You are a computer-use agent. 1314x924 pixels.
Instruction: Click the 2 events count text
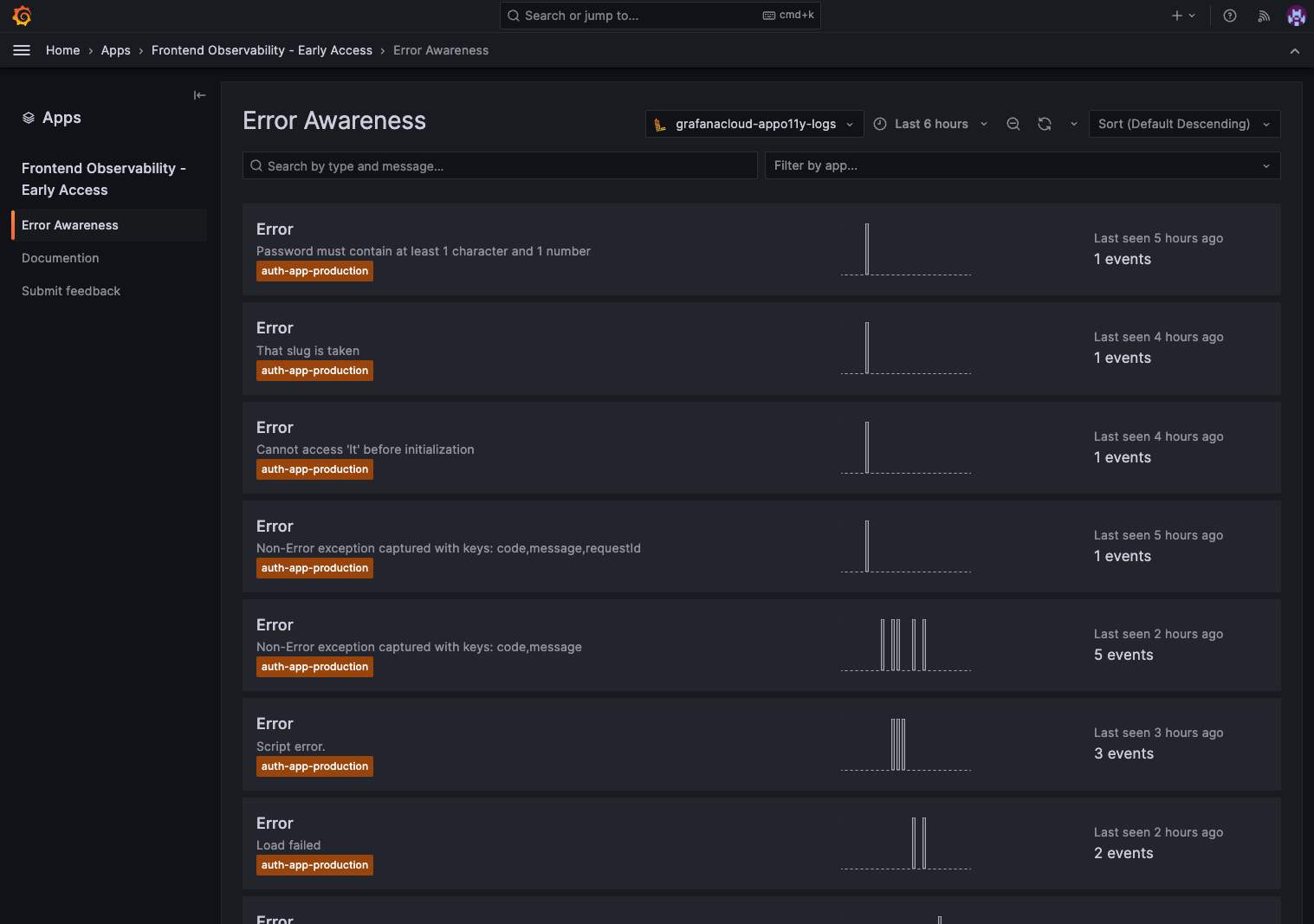tap(1123, 853)
